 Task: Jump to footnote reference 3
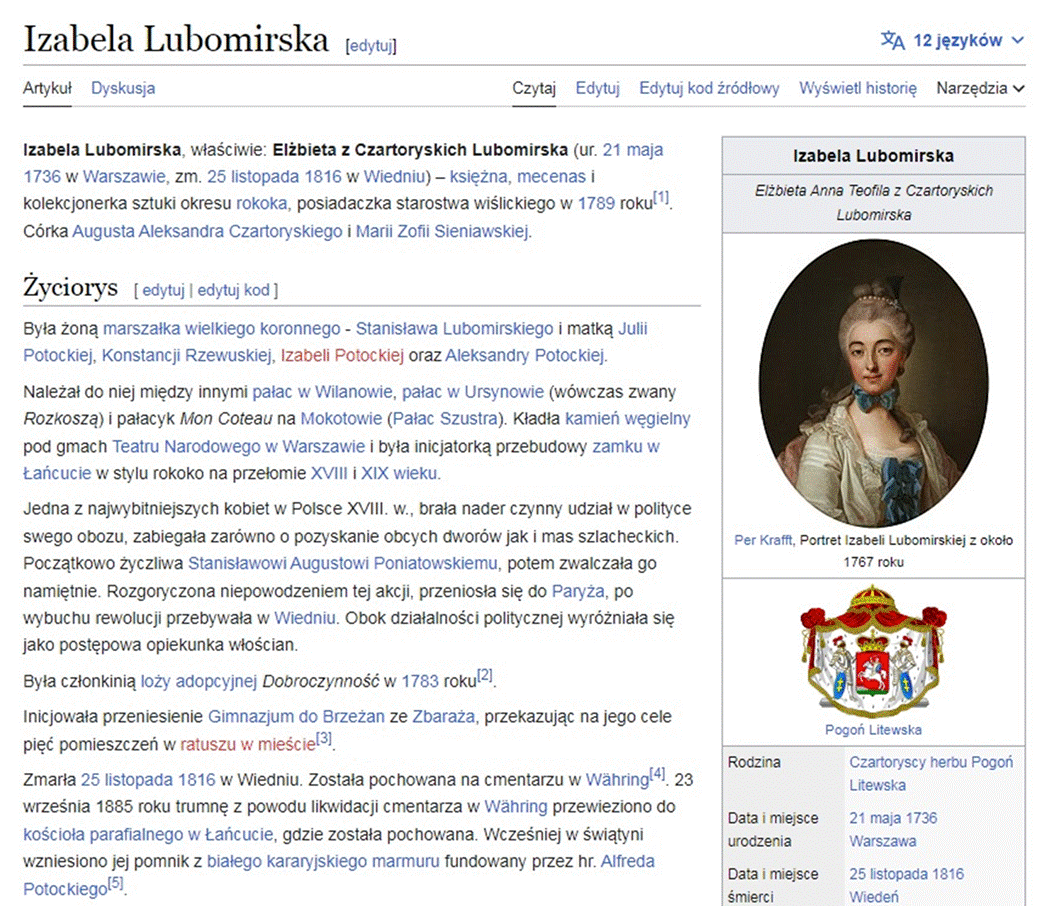pyautogui.click(x=324, y=738)
